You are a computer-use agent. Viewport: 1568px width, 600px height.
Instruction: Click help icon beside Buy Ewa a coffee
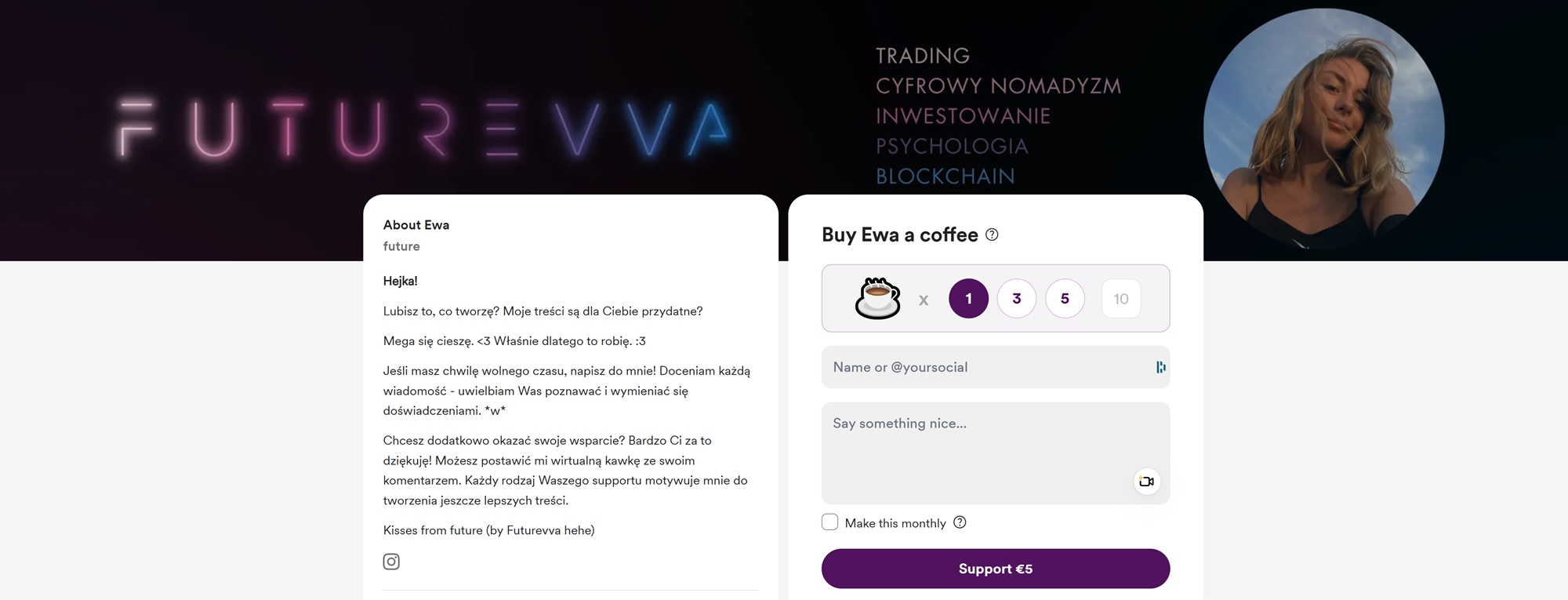click(992, 235)
